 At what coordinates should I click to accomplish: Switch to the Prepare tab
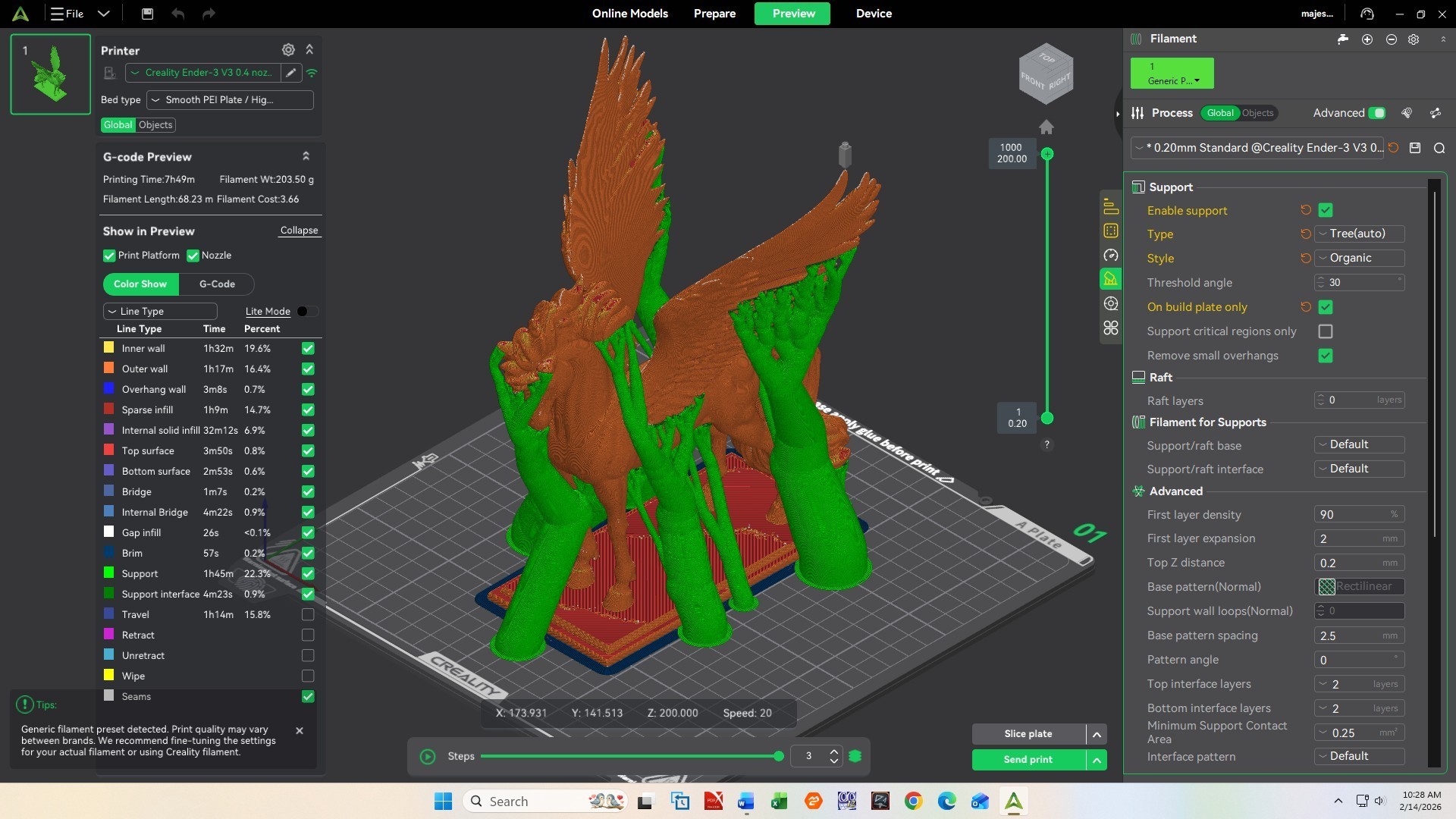click(x=714, y=14)
